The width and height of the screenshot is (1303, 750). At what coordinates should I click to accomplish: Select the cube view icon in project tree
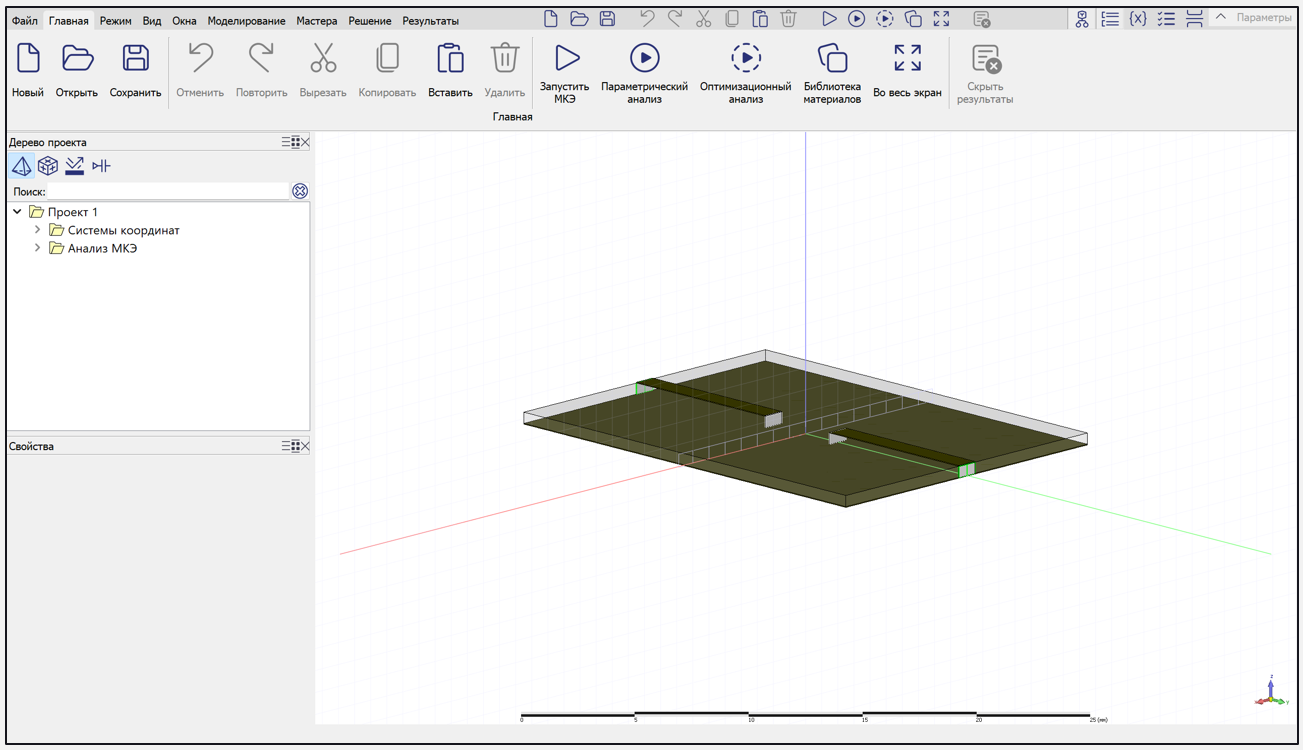(48, 166)
